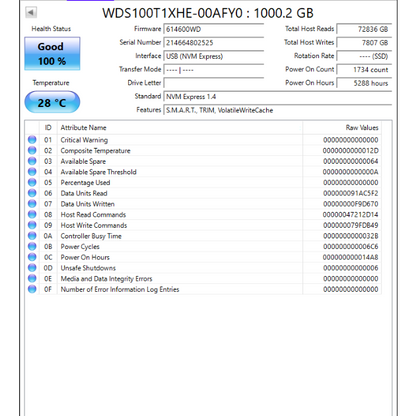This screenshot has height=416, width=416.
Task: Select the Media and Data Integrity Errors name
Action: pyautogui.click(x=106, y=279)
